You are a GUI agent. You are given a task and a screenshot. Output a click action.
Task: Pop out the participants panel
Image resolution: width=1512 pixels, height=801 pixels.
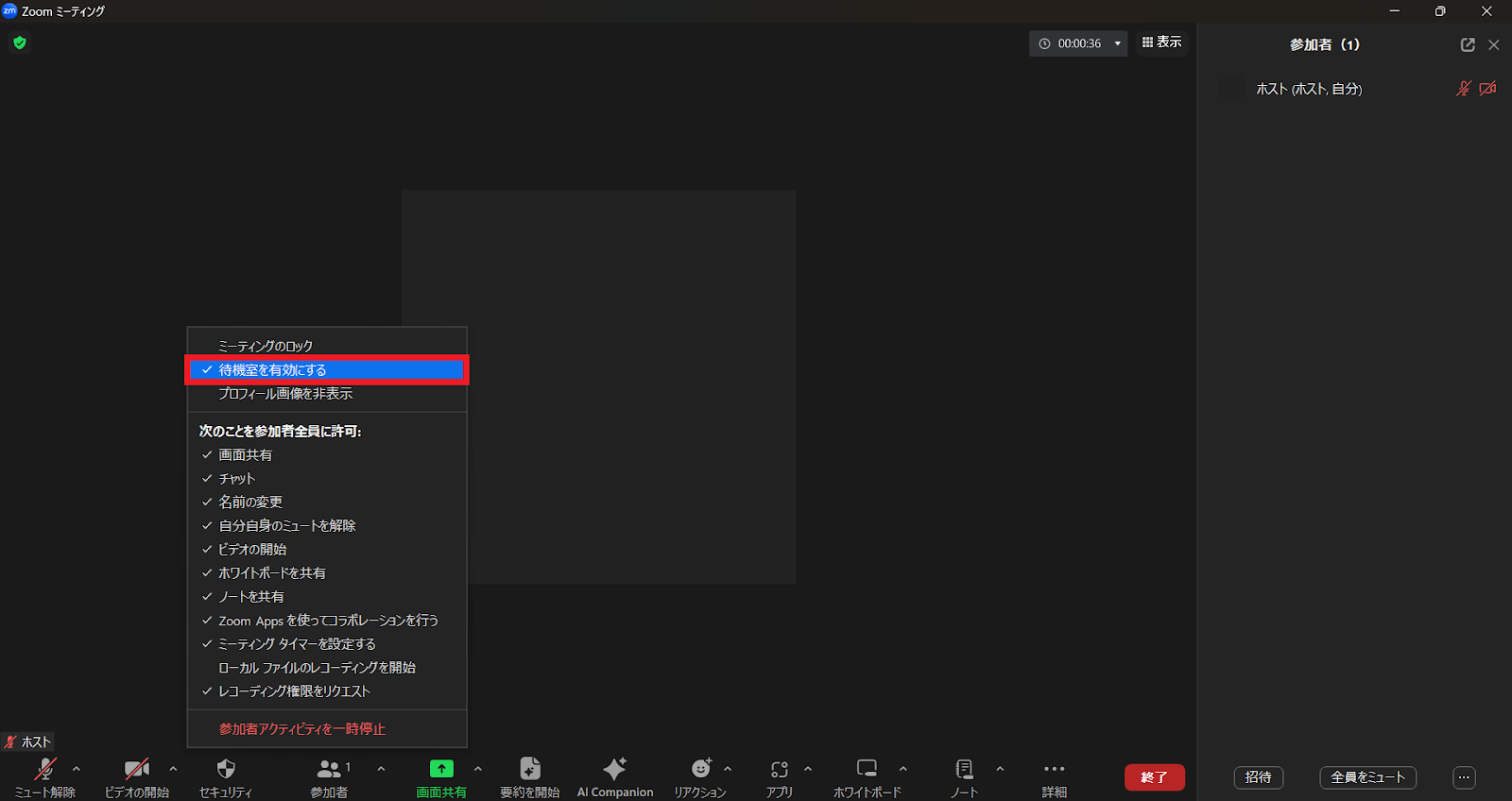click(x=1468, y=44)
